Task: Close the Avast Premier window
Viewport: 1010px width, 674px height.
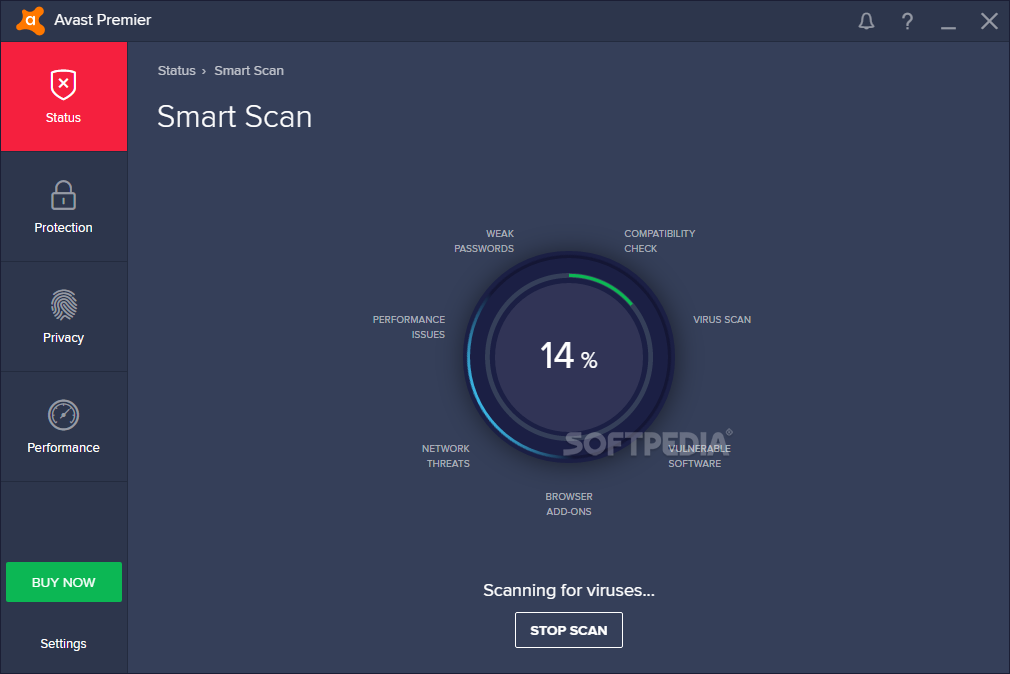Action: (x=989, y=21)
